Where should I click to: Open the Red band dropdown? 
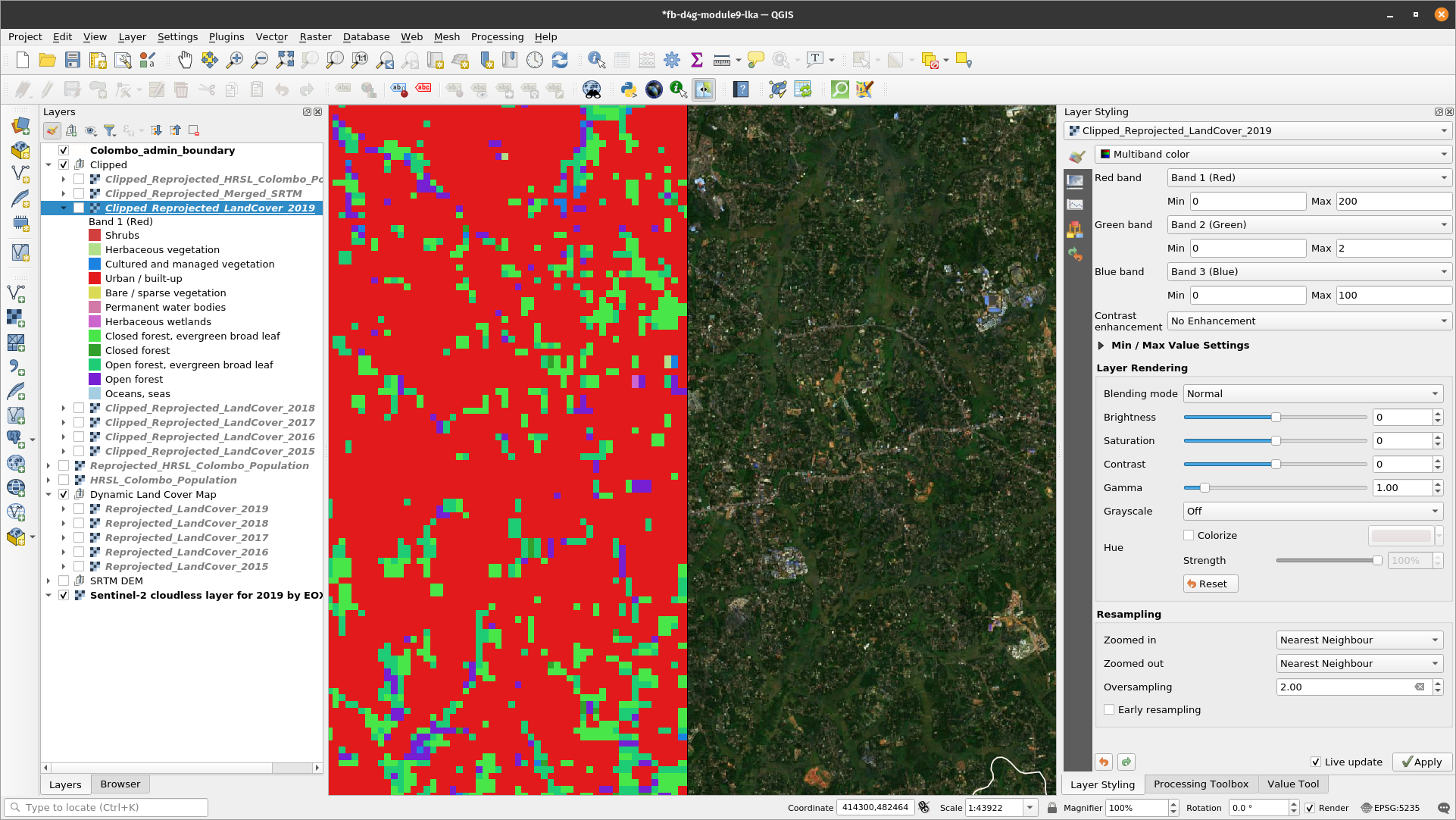coord(1309,178)
